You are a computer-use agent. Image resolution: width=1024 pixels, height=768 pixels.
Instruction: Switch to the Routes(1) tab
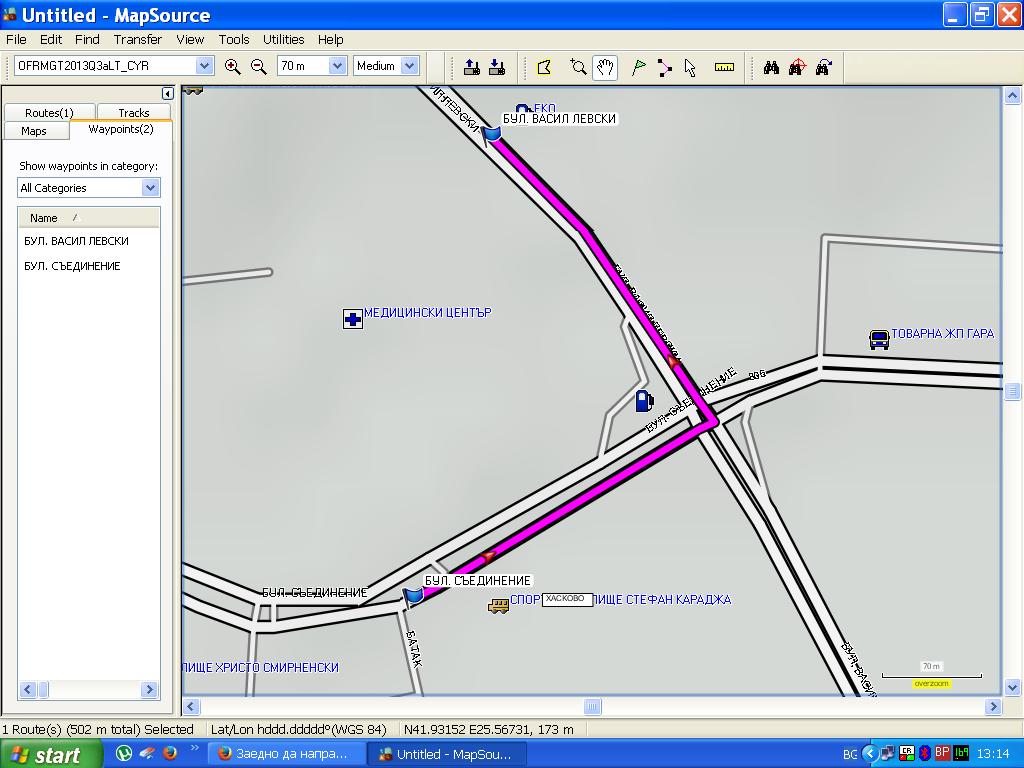[49, 113]
